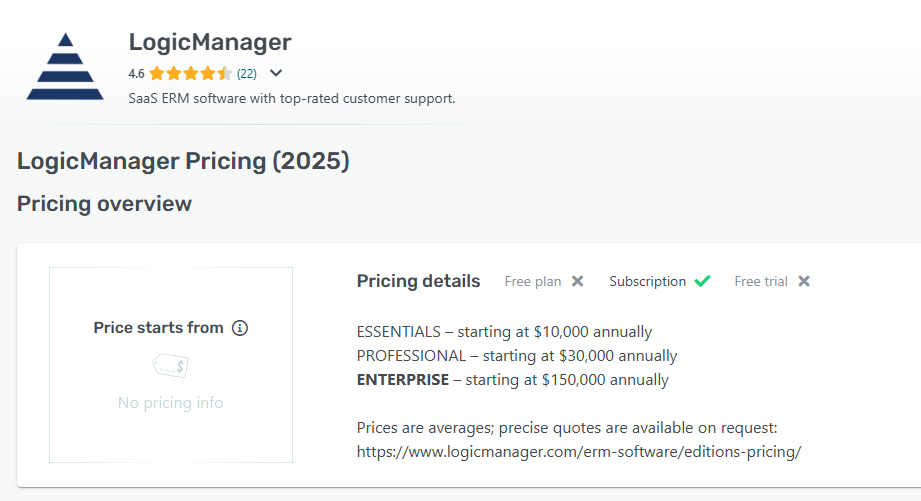This screenshot has width=921, height=501.
Task: Click the Free trial label
Action: click(761, 281)
